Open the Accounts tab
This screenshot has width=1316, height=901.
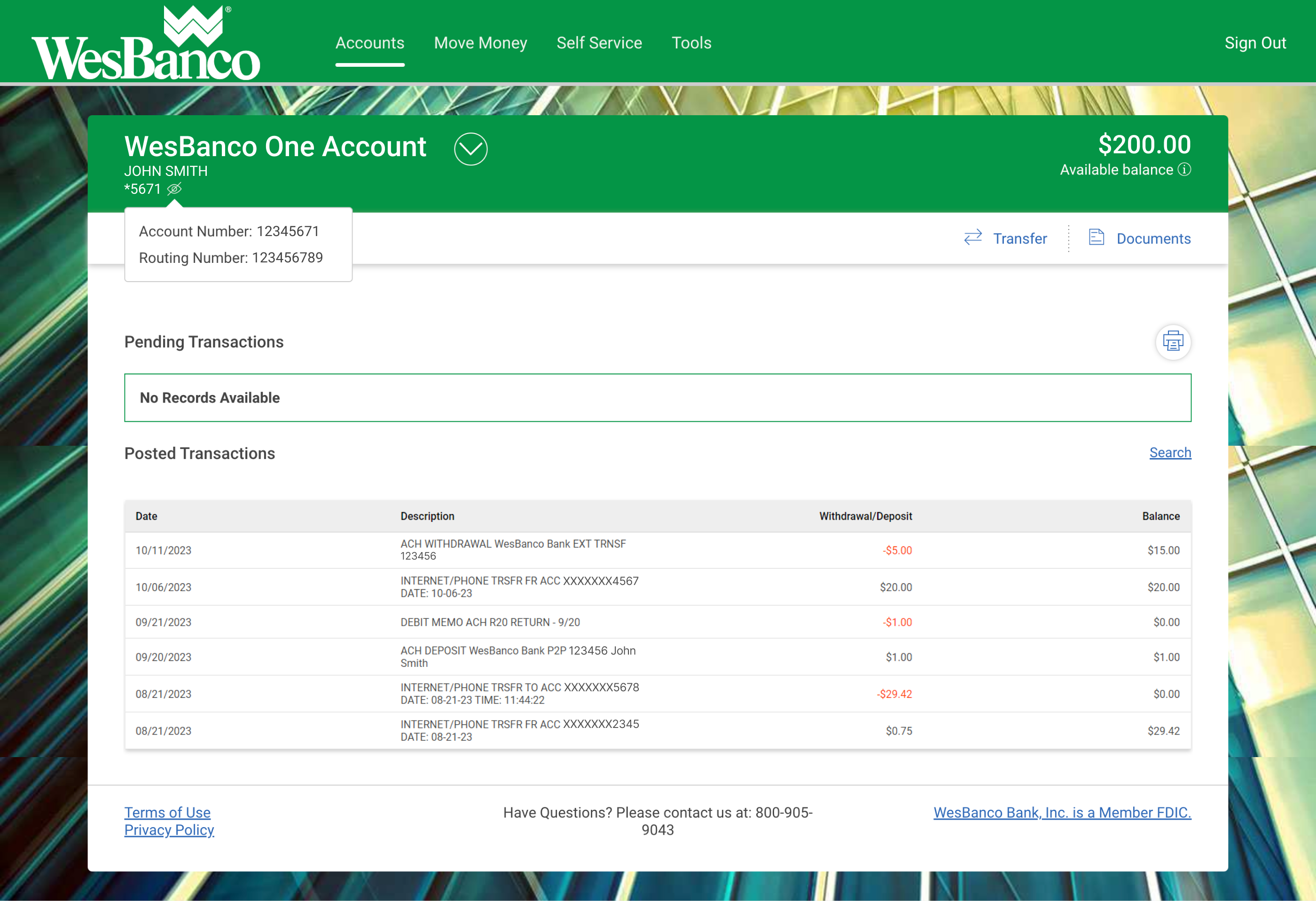point(370,43)
